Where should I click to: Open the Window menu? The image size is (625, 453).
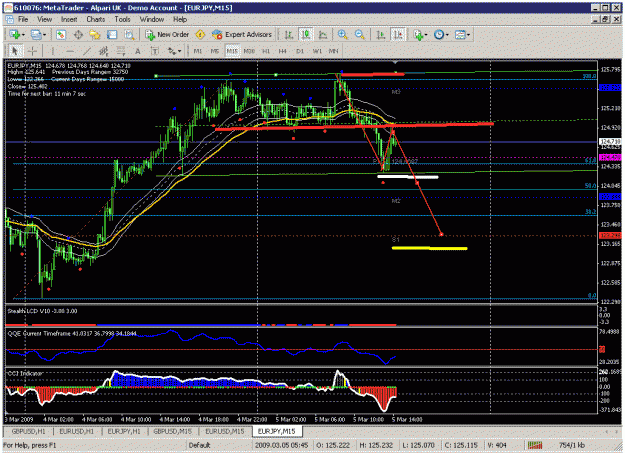[x=151, y=19]
